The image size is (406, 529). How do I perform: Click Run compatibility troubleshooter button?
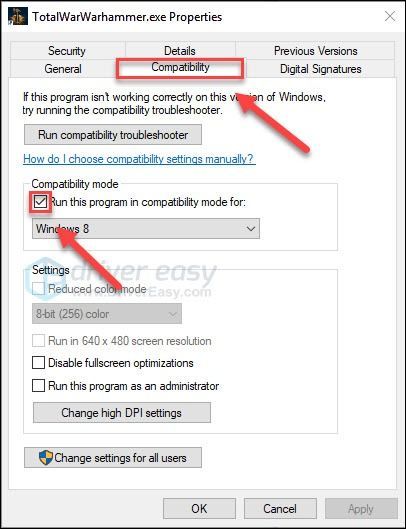(113, 135)
